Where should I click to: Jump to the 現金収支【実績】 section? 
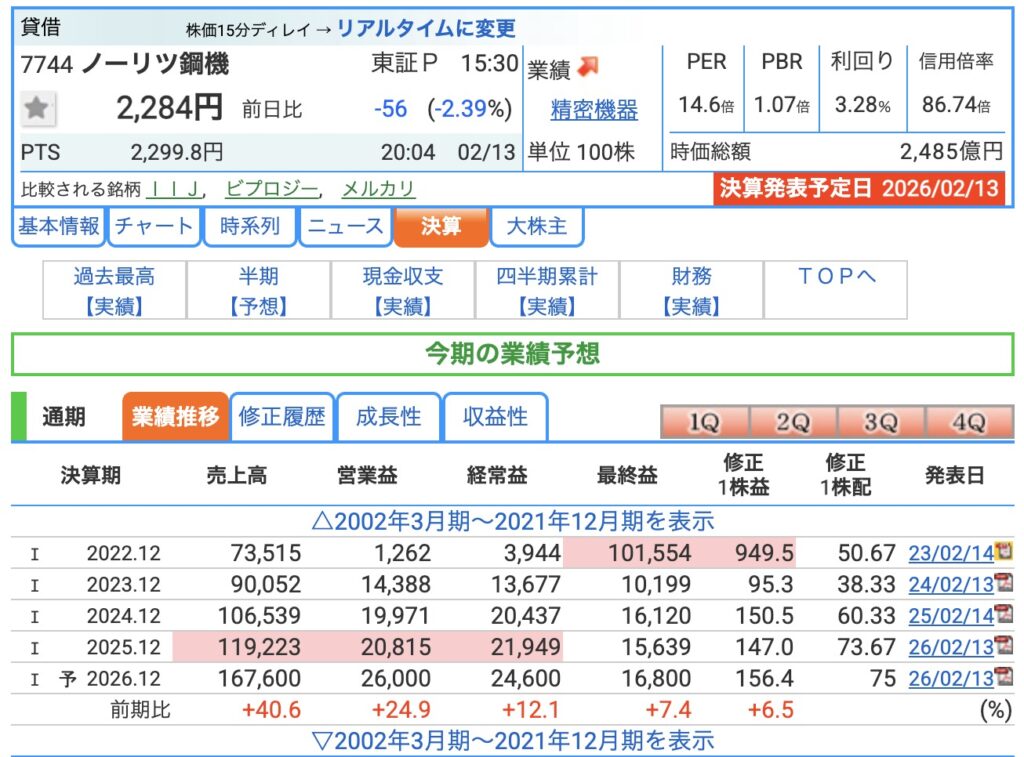(403, 290)
